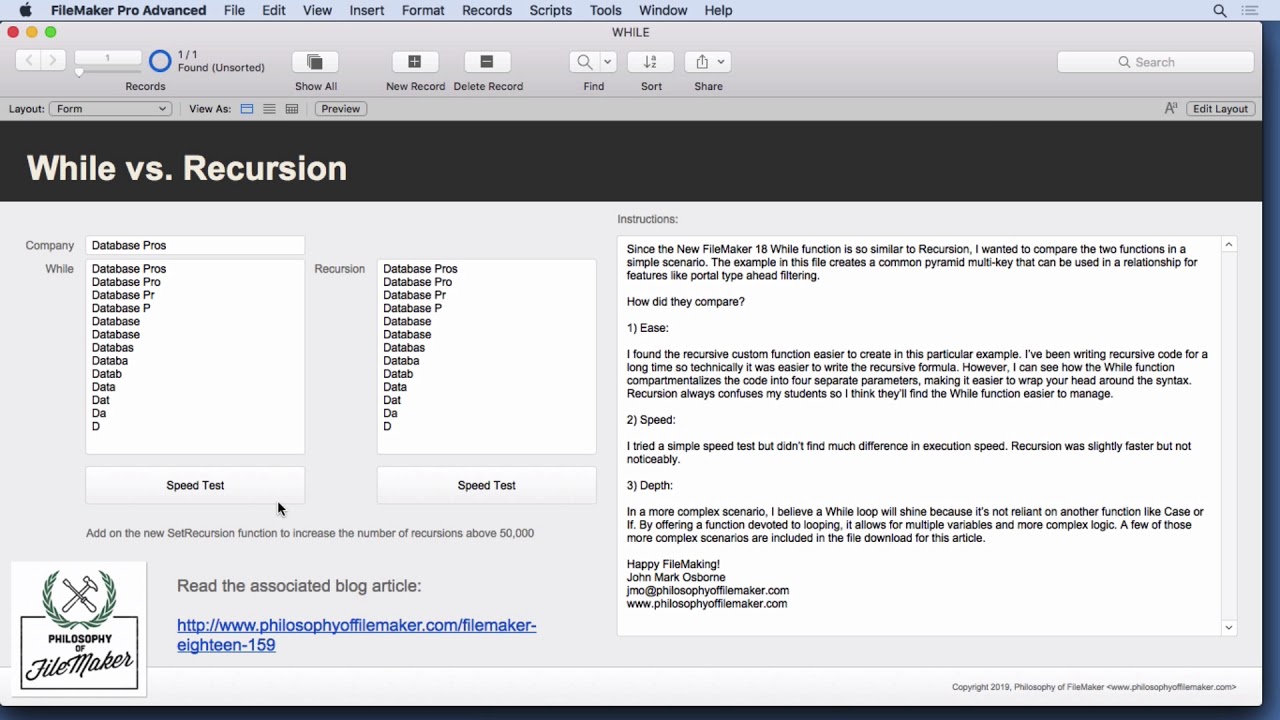Click the Sort toolbar icon
1280x720 pixels.
(x=651, y=62)
